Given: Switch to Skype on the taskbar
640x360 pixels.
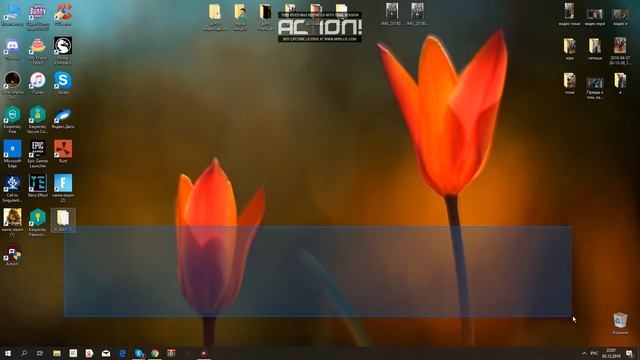Looking at the screenshot, I should (139, 353).
